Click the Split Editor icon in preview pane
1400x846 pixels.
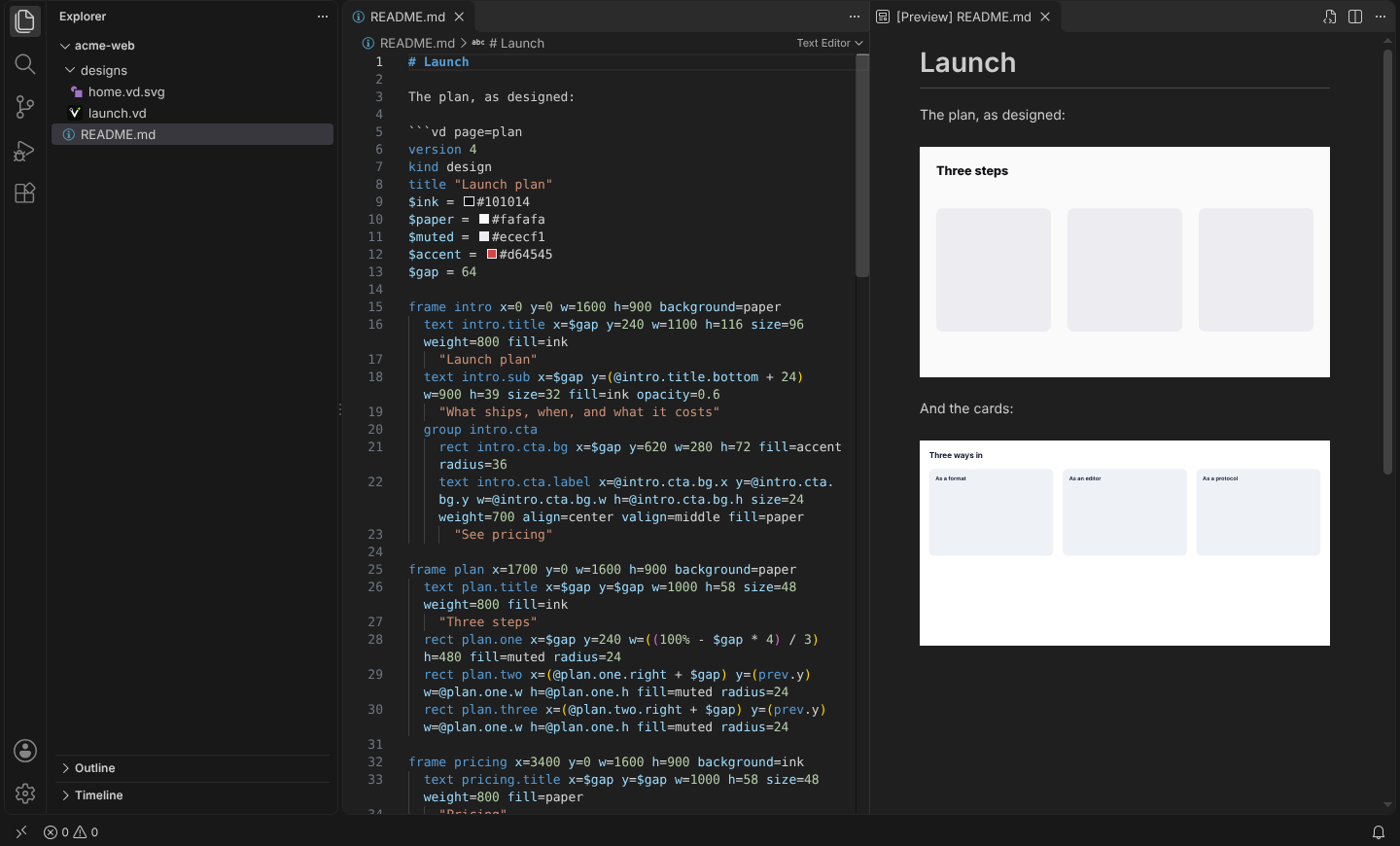pos(1355,17)
